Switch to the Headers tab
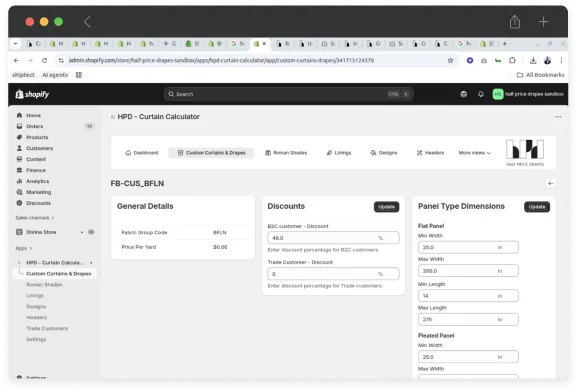 tap(430, 153)
